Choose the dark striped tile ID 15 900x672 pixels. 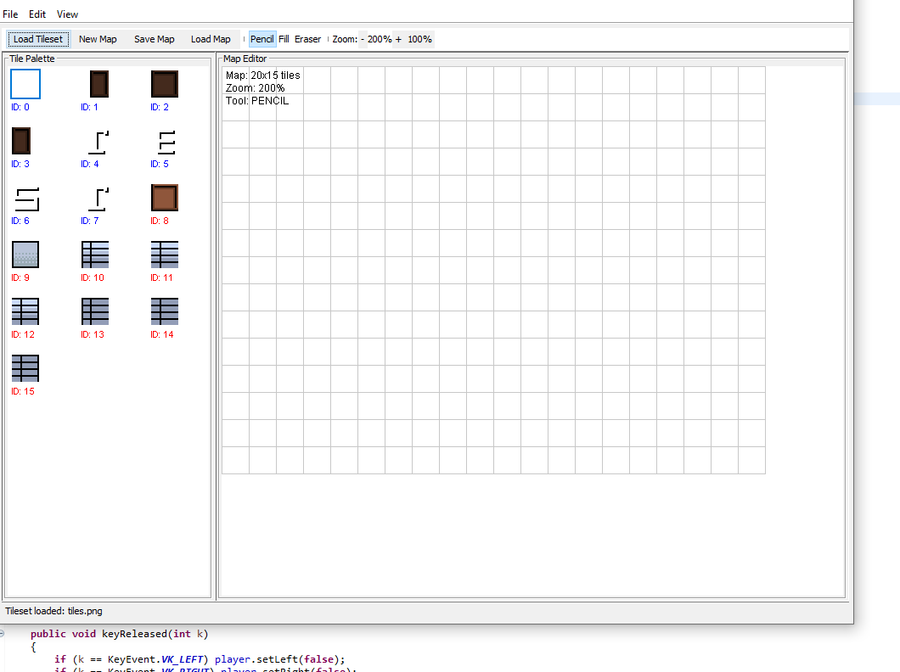tap(25, 368)
